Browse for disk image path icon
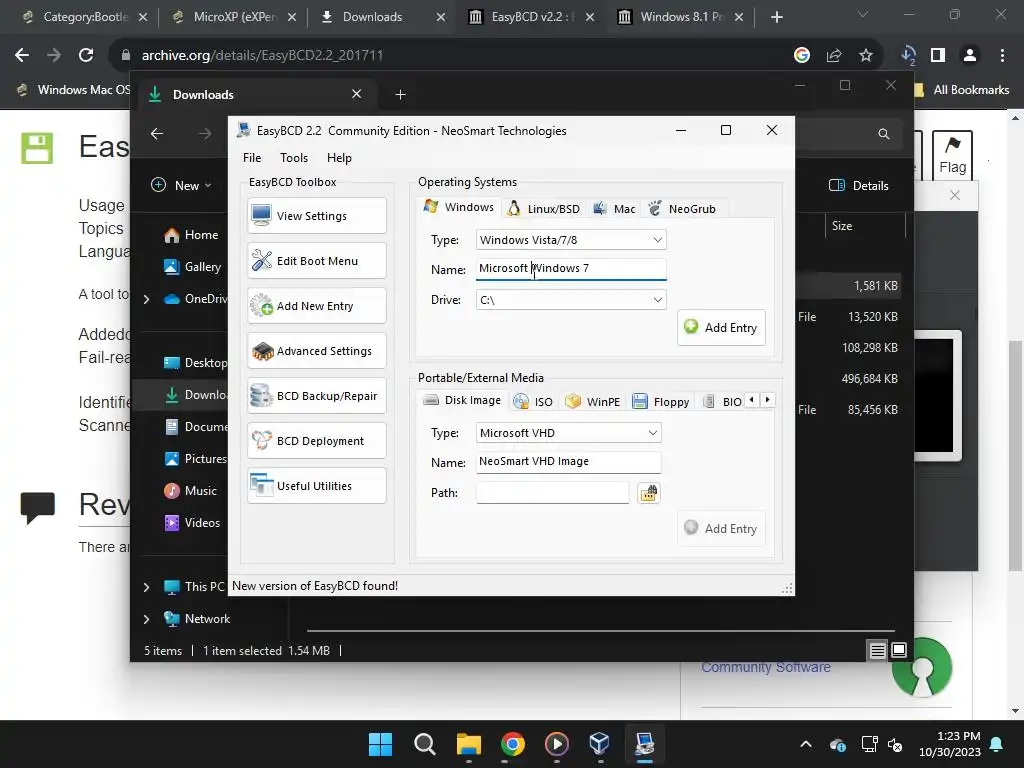Viewport: 1024px width, 768px height. coord(648,492)
